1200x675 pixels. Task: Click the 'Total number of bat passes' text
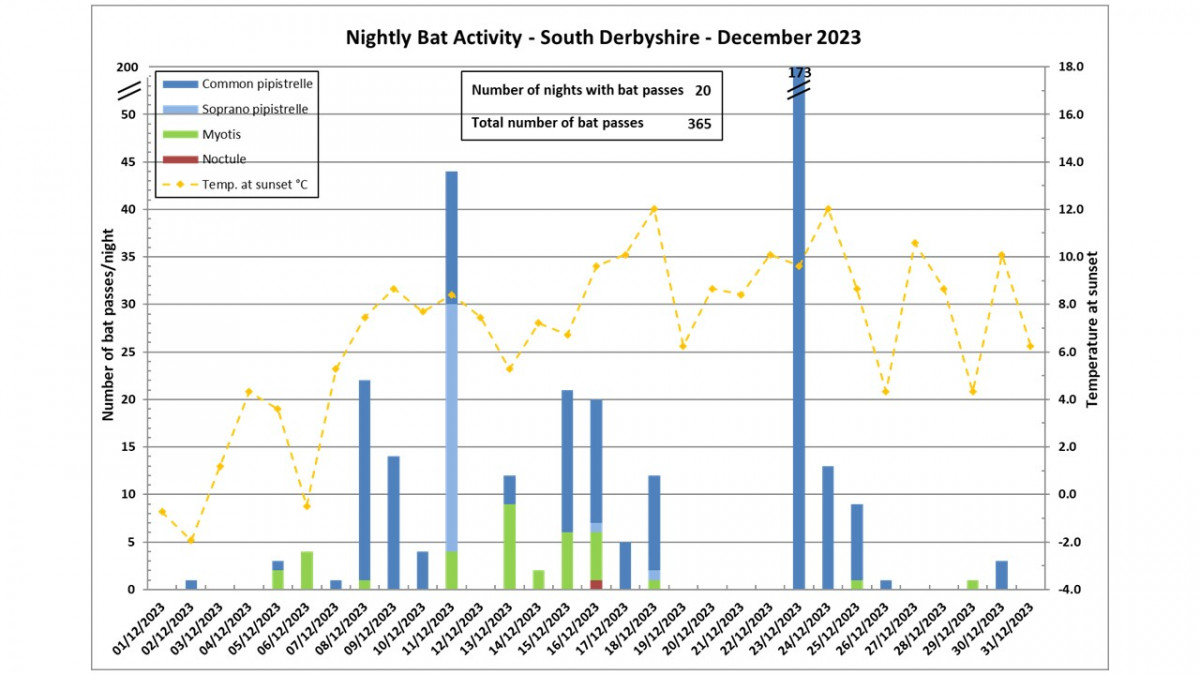557,124
